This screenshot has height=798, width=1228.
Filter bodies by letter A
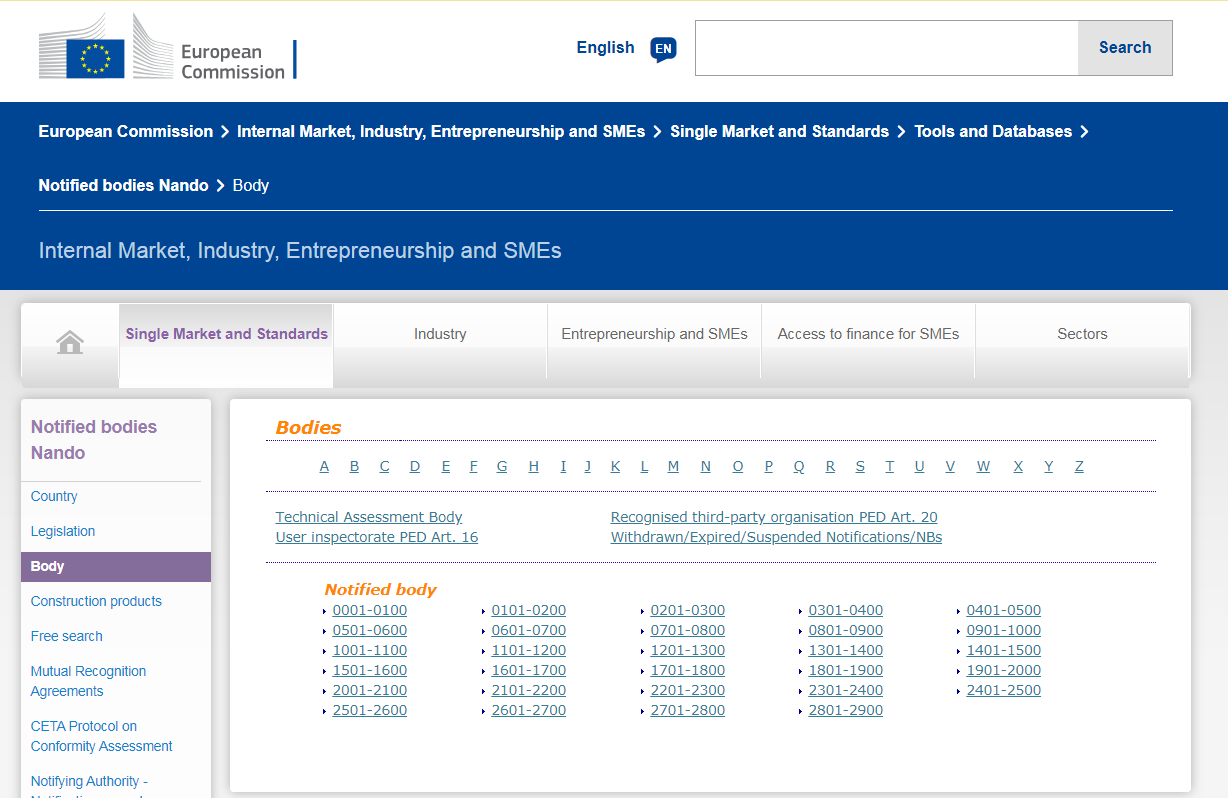coord(324,466)
